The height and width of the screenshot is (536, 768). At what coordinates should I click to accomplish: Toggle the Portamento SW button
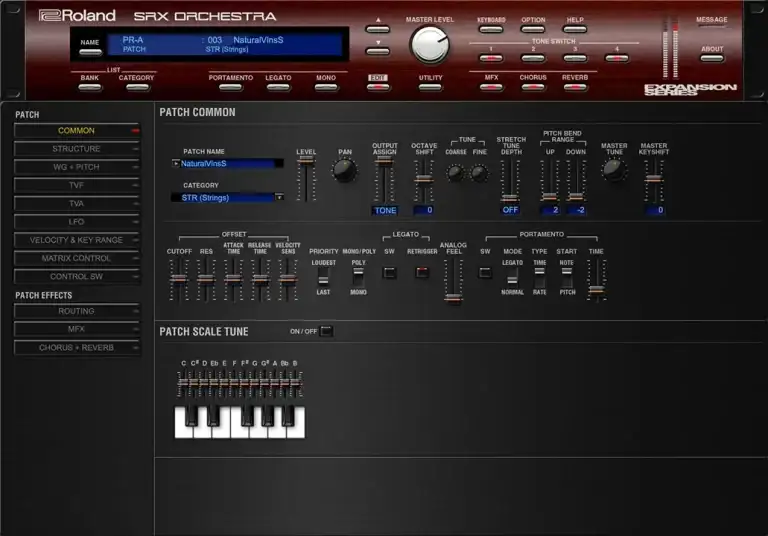pos(485,272)
